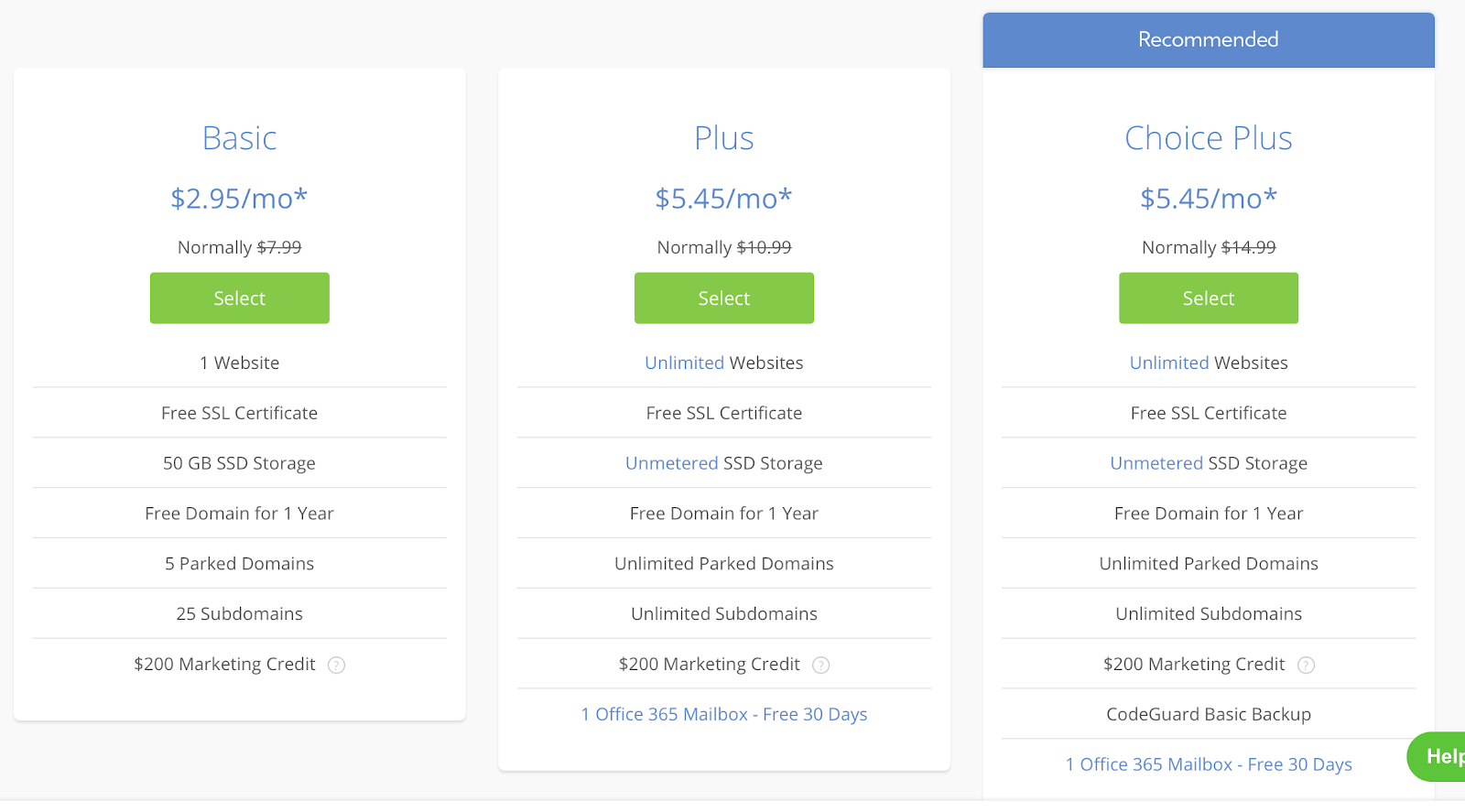Click Unlimited Subdomains in Plus plan
Screen dimensions: 1465x812
(x=723, y=614)
